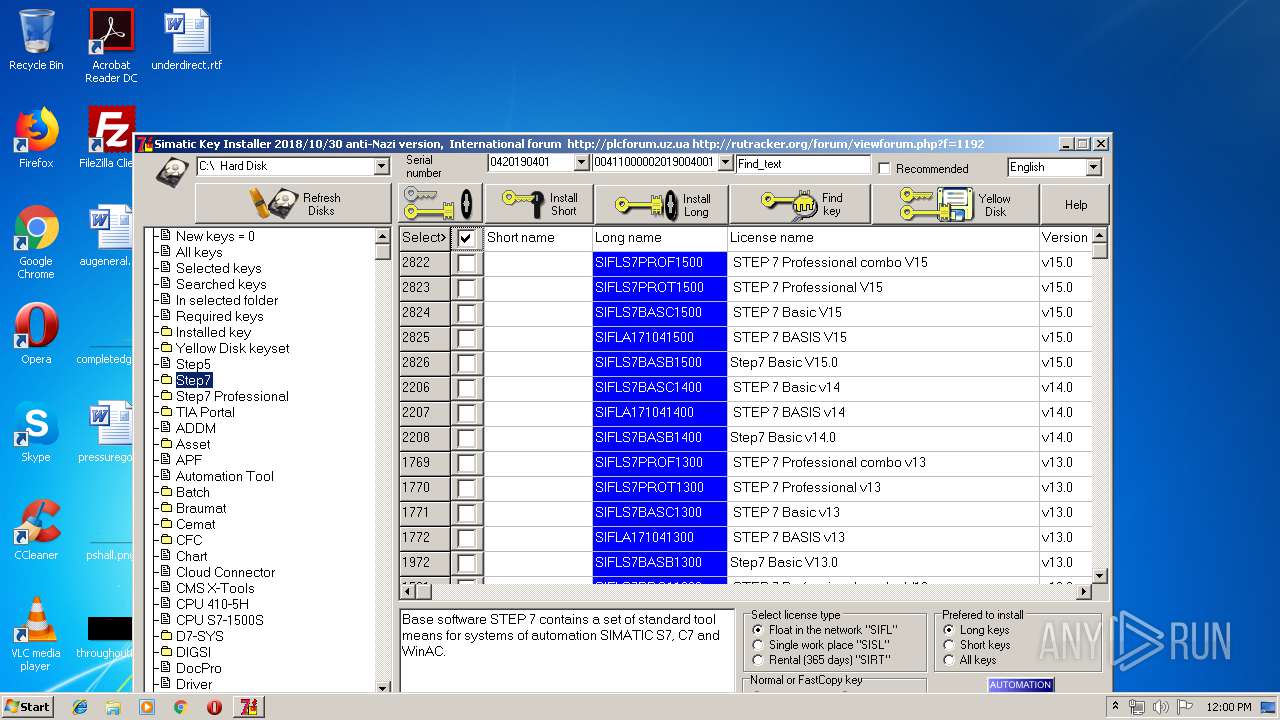Open the Installed key folder
Viewport: 1280px width, 720px height.
point(213,332)
